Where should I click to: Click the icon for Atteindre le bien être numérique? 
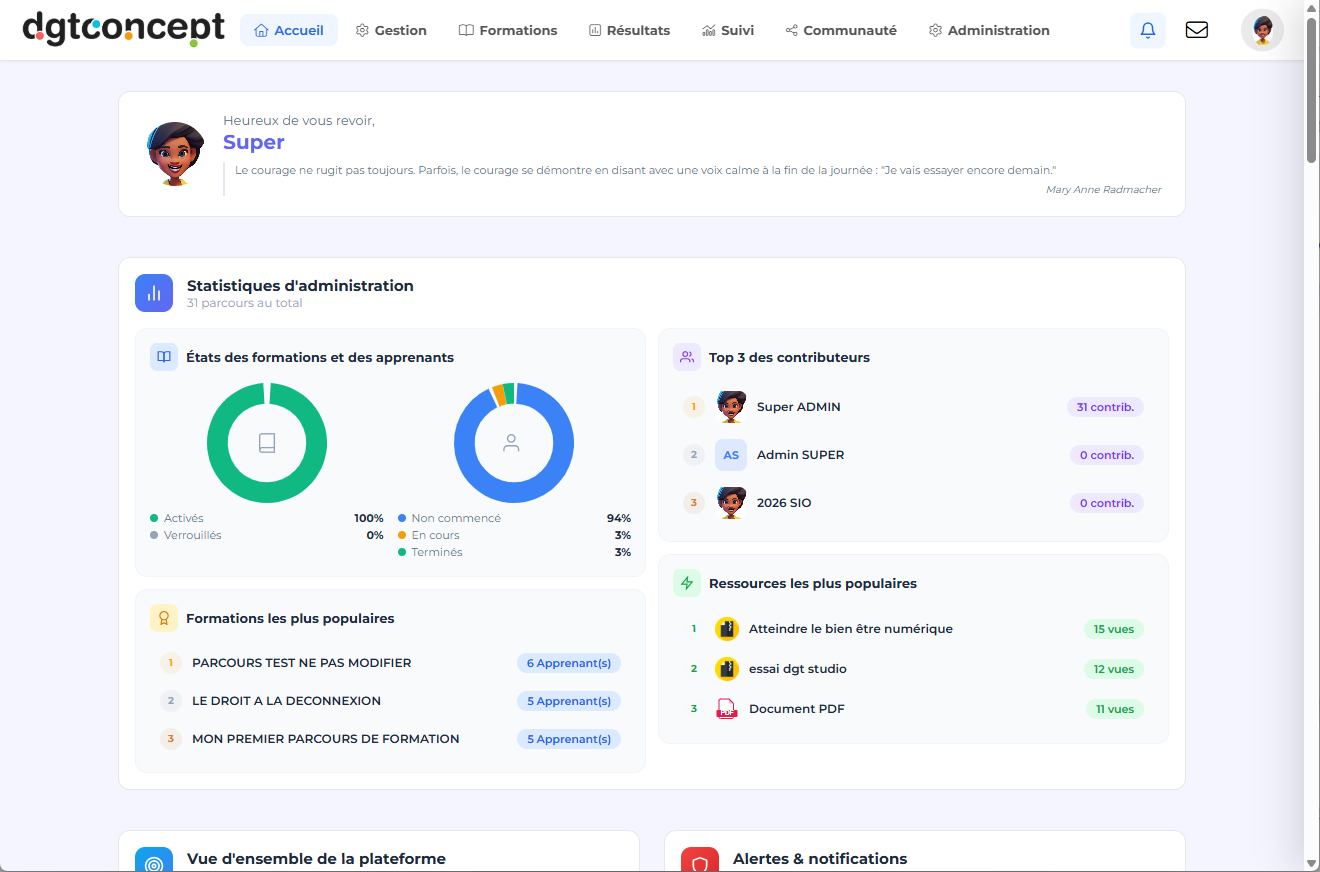pyautogui.click(x=727, y=629)
